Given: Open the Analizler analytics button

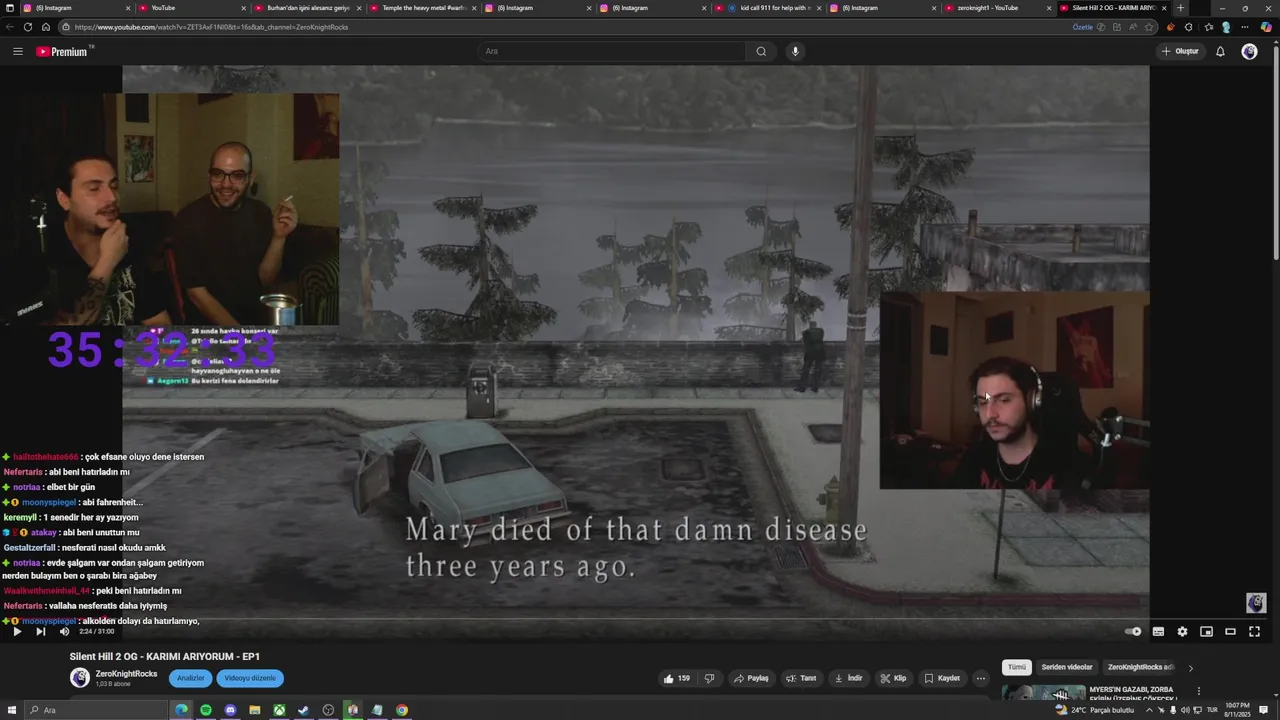Looking at the screenshot, I should [191, 678].
